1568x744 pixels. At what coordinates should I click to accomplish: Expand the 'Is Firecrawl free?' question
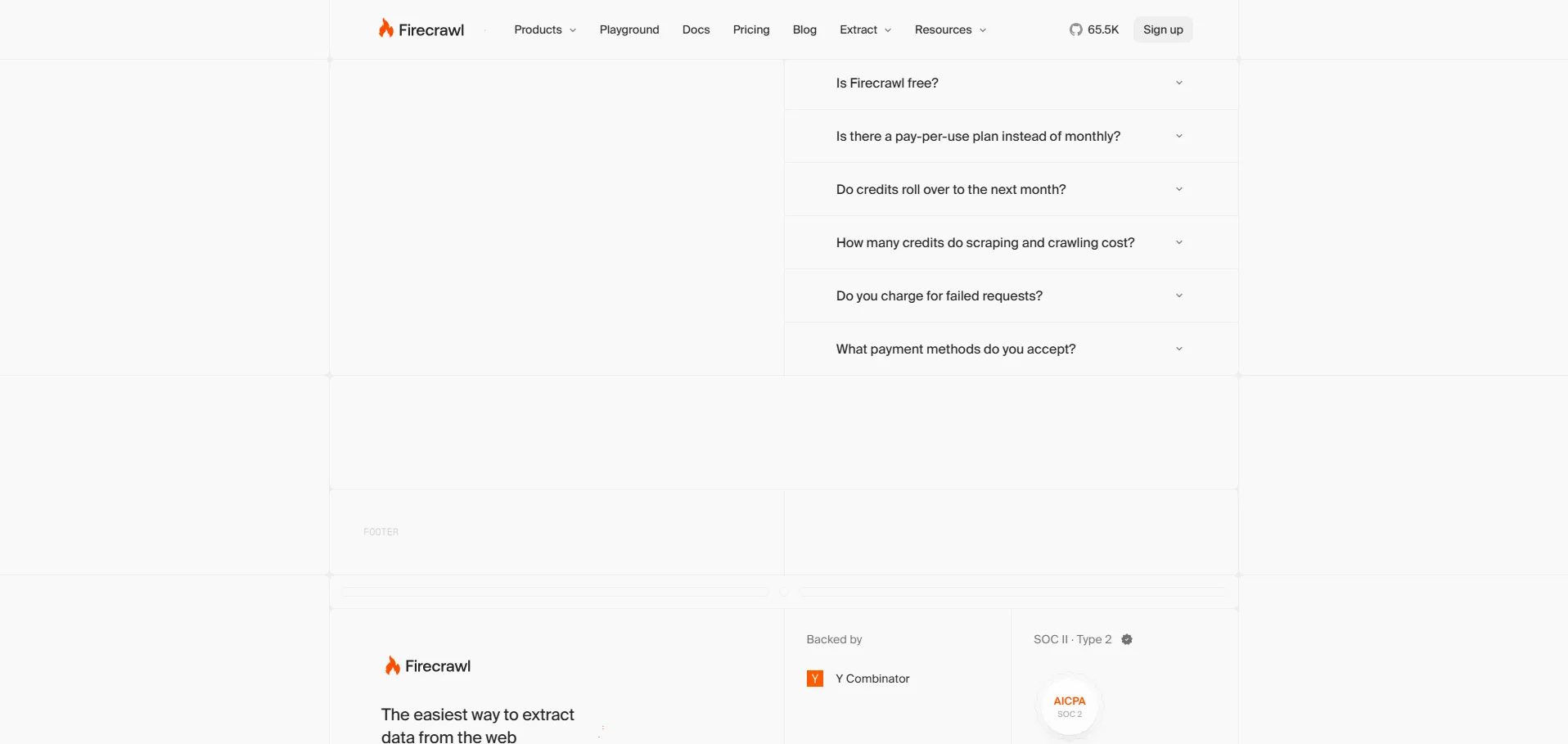pyautogui.click(x=887, y=83)
